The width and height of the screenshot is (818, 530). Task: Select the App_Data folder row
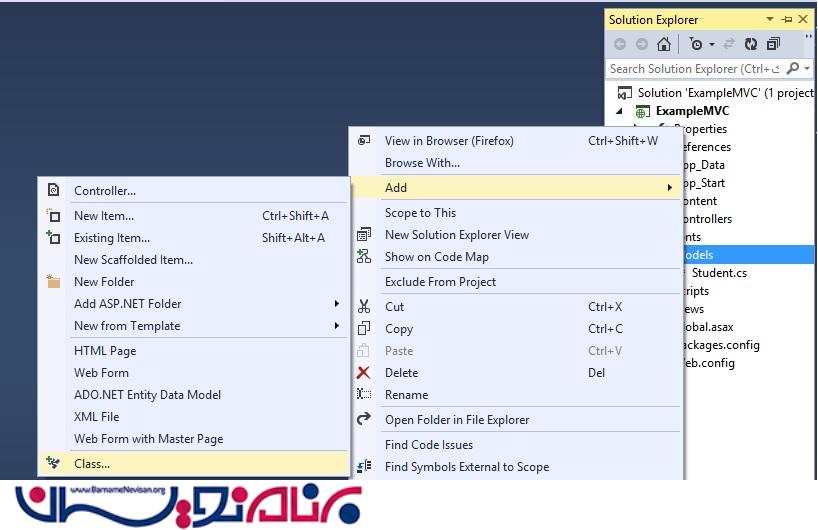pyautogui.click(x=704, y=165)
